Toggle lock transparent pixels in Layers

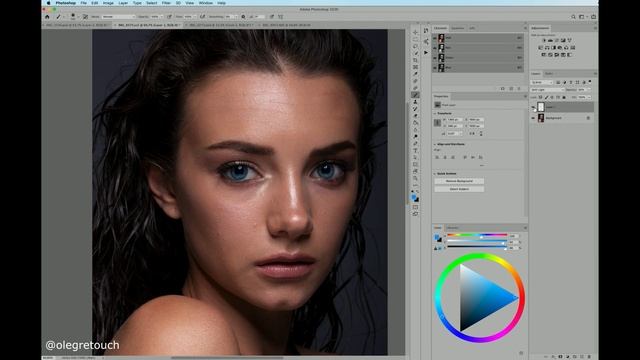click(x=540, y=97)
